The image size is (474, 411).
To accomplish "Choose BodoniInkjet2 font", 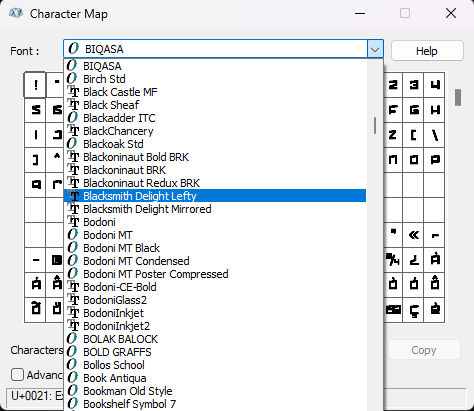I will pos(215,326).
